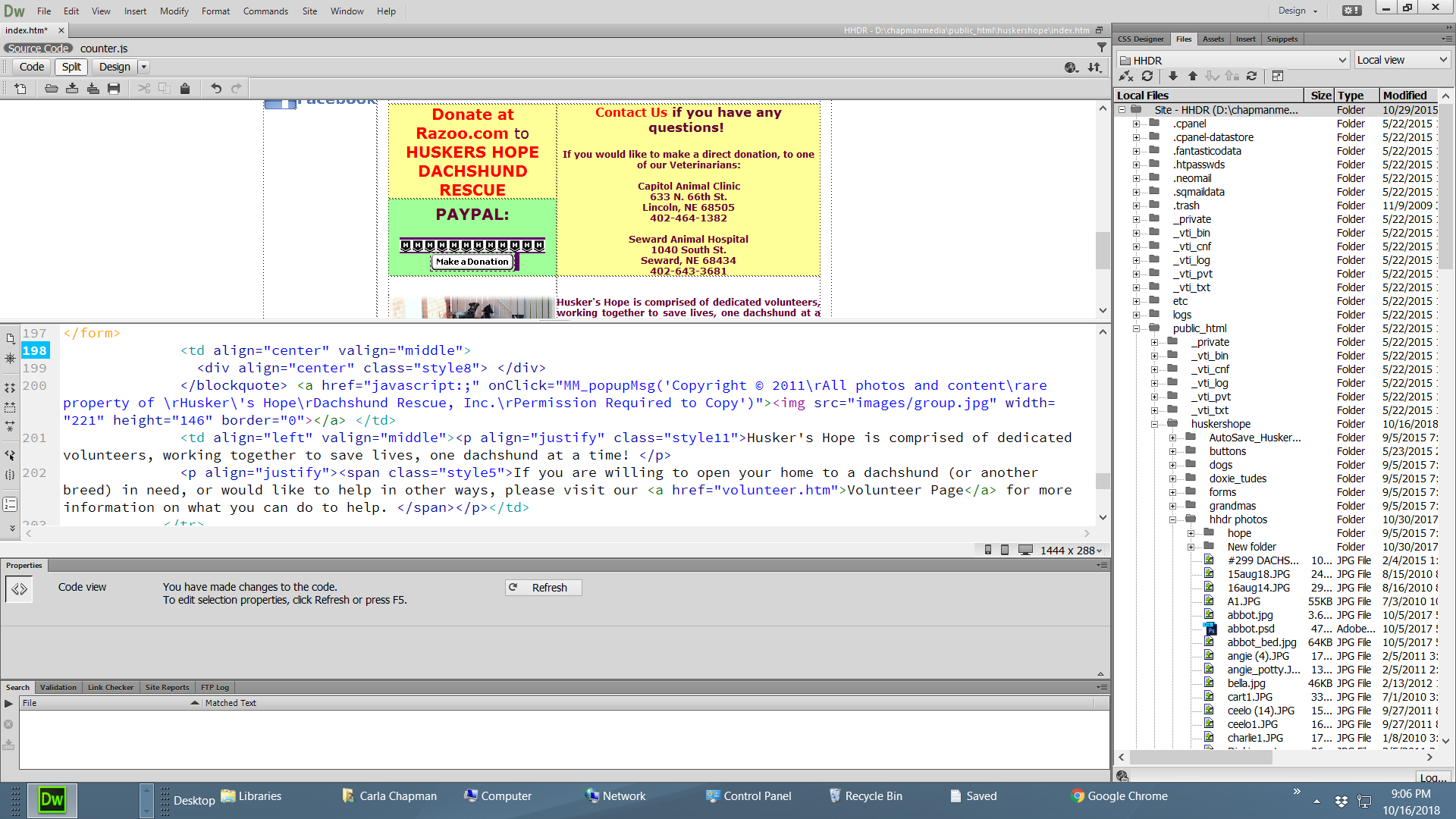The width and height of the screenshot is (1456, 819).
Task: Click the Refresh files list icon
Action: (1147, 76)
